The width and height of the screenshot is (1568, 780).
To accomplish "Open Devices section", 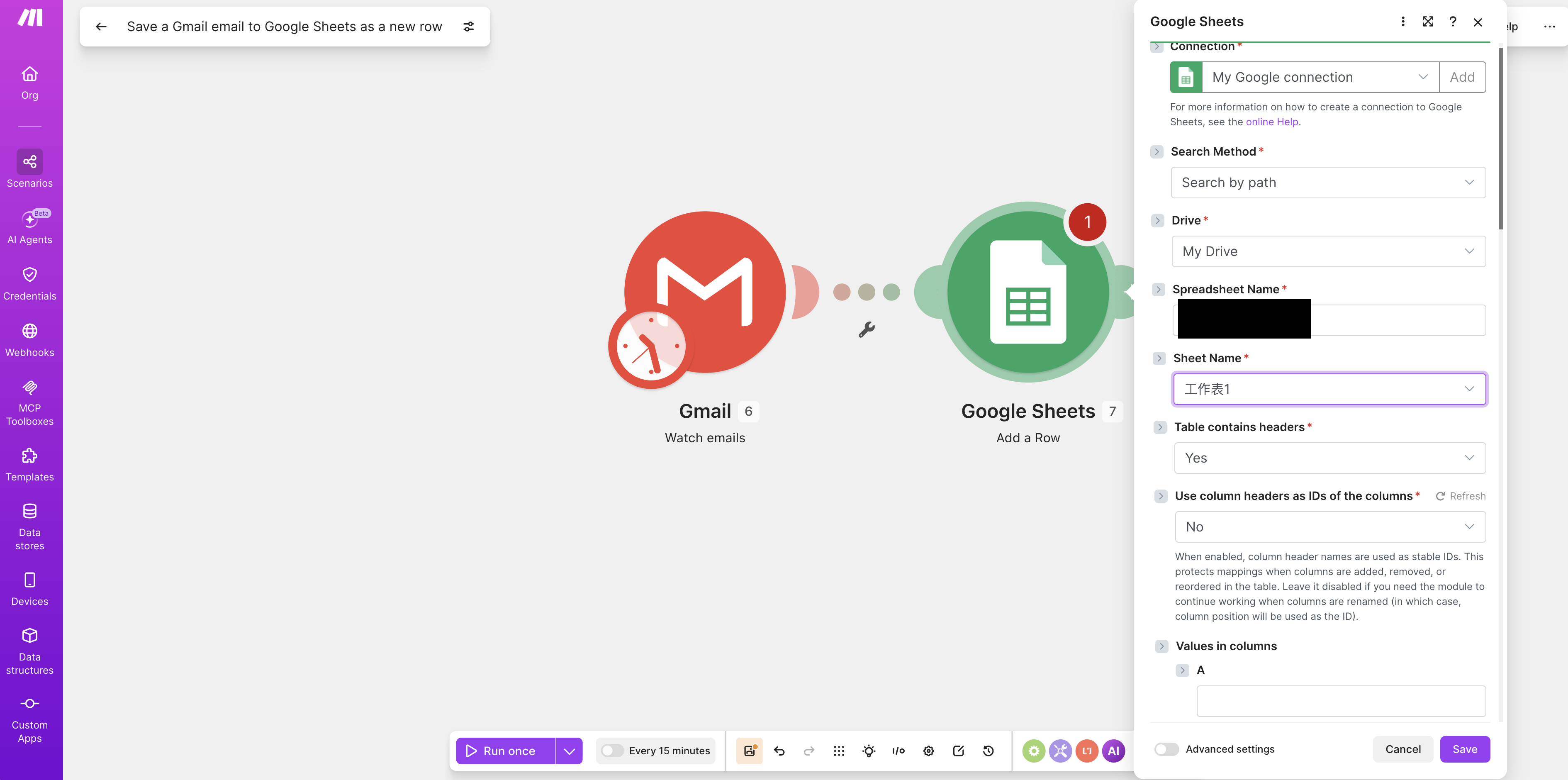I will (30, 589).
